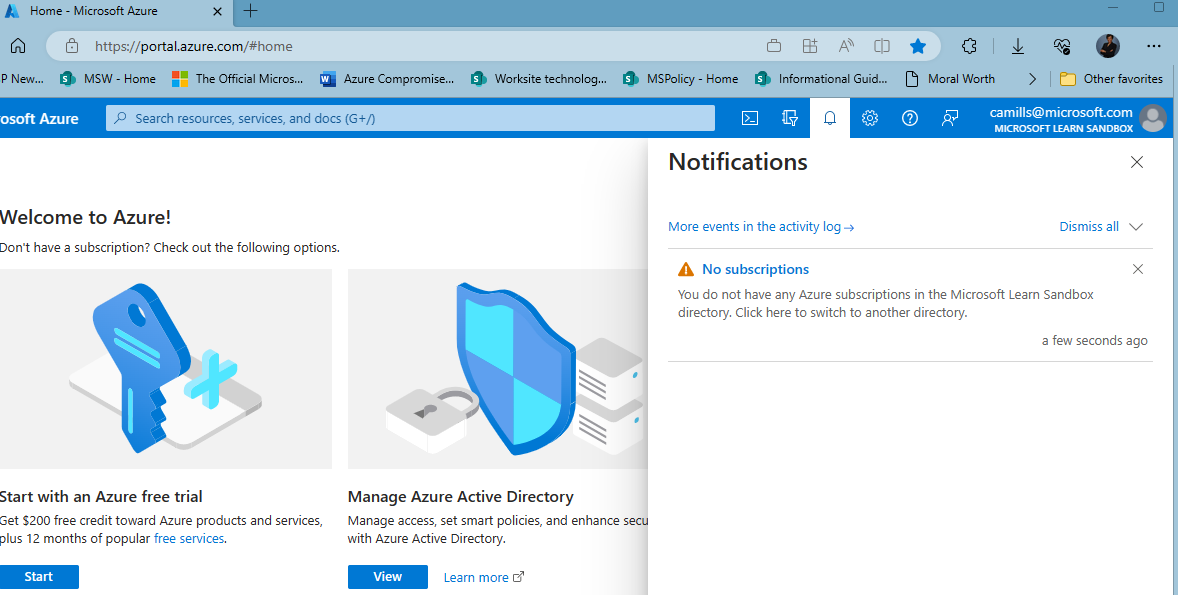Viewport: 1178px width, 595px height.
Task: View site information lock icon
Action: point(71,46)
